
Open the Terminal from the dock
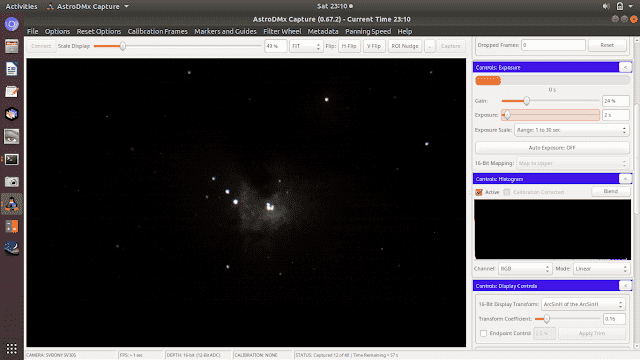point(11,159)
